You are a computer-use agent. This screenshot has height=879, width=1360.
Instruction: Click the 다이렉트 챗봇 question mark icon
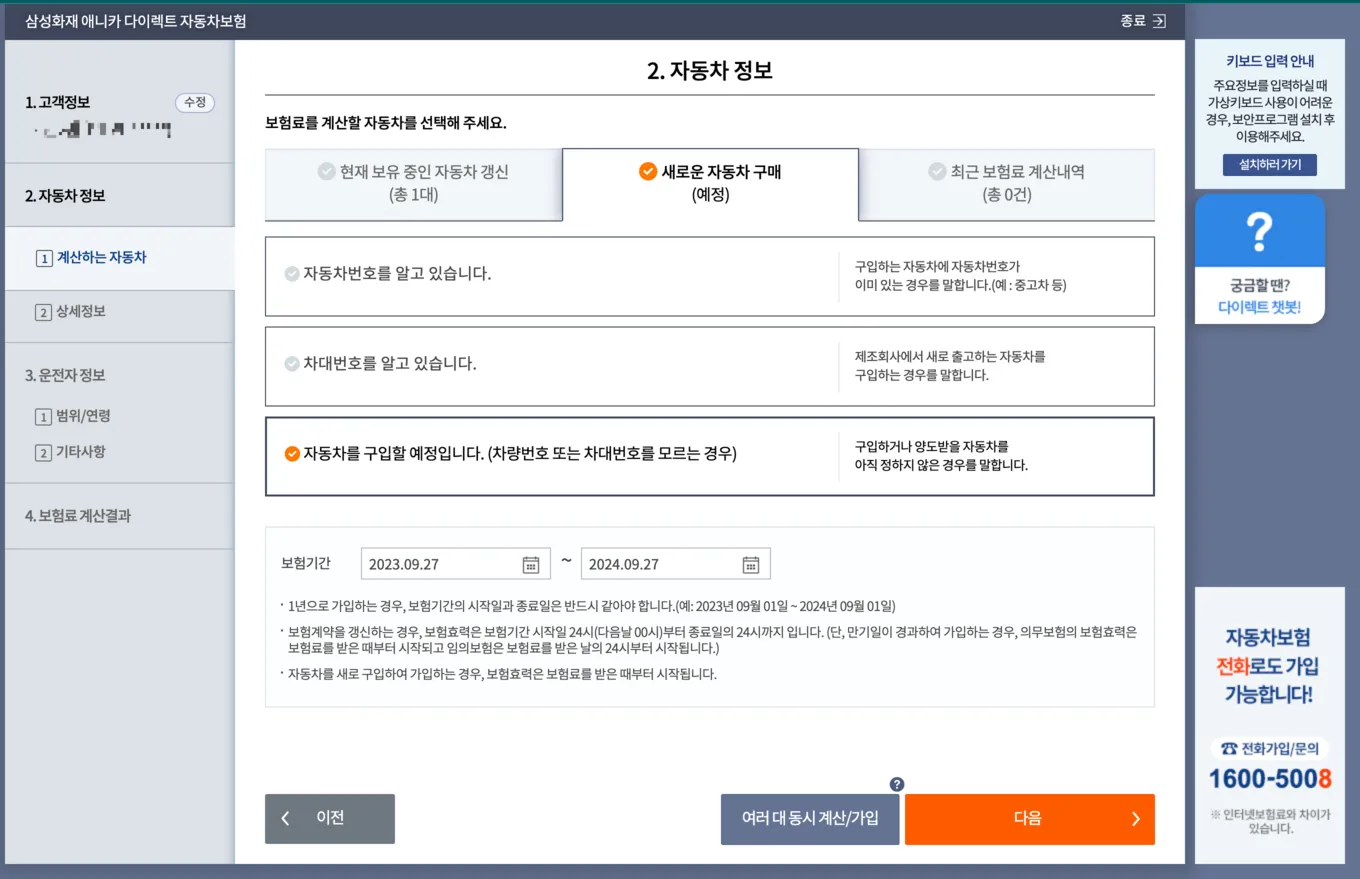(1259, 230)
